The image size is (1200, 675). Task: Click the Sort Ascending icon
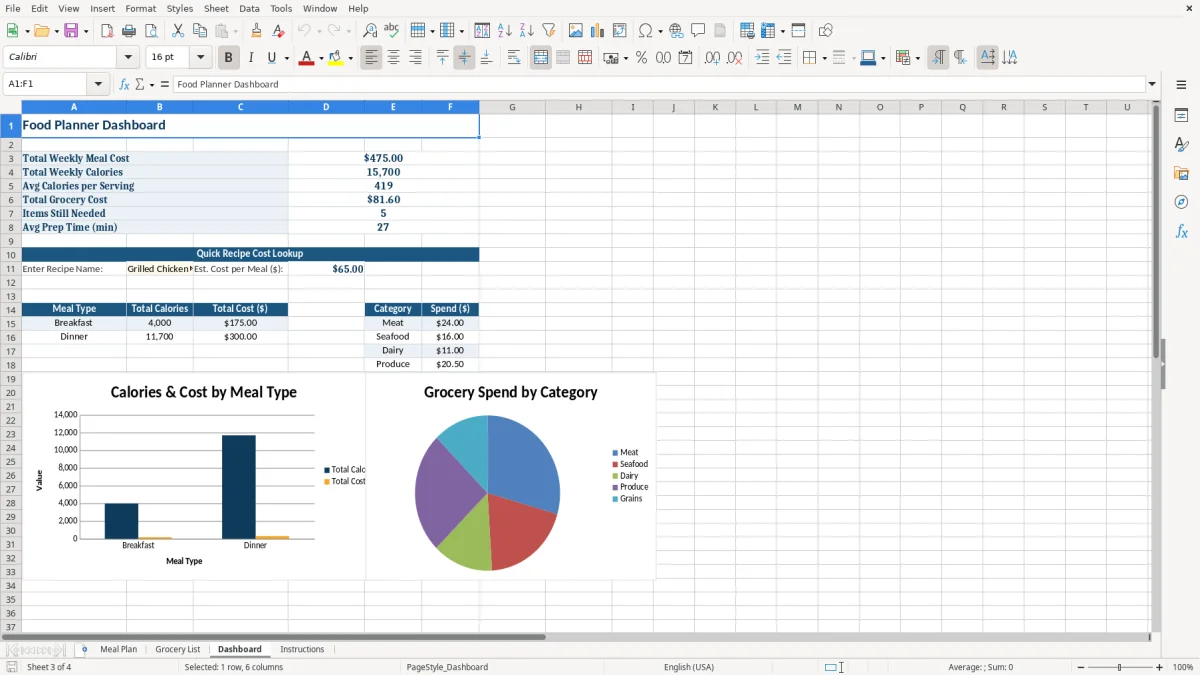pyautogui.click(x=504, y=31)
